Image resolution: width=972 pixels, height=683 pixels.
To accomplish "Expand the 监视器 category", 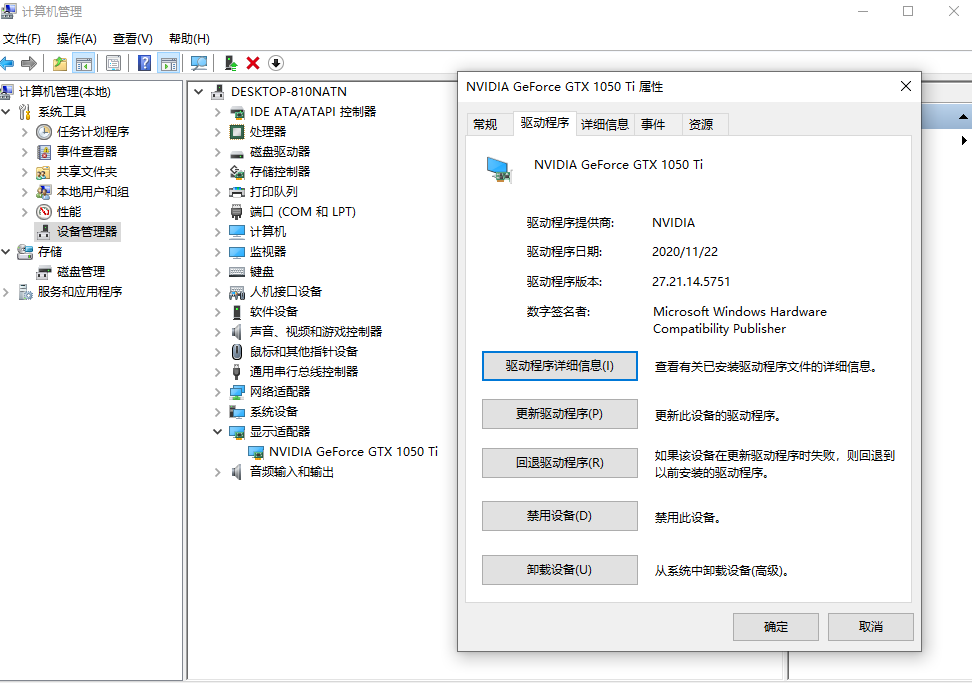I will pyautogui.click(x=218, y=252).
